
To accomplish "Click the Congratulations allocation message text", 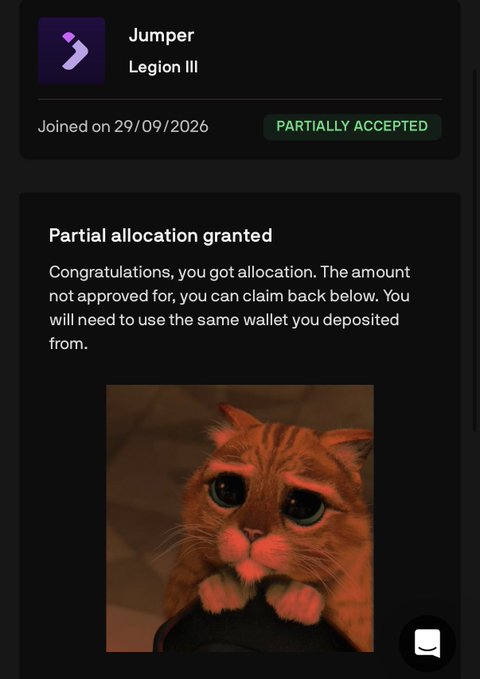I will tap(230, 307).
